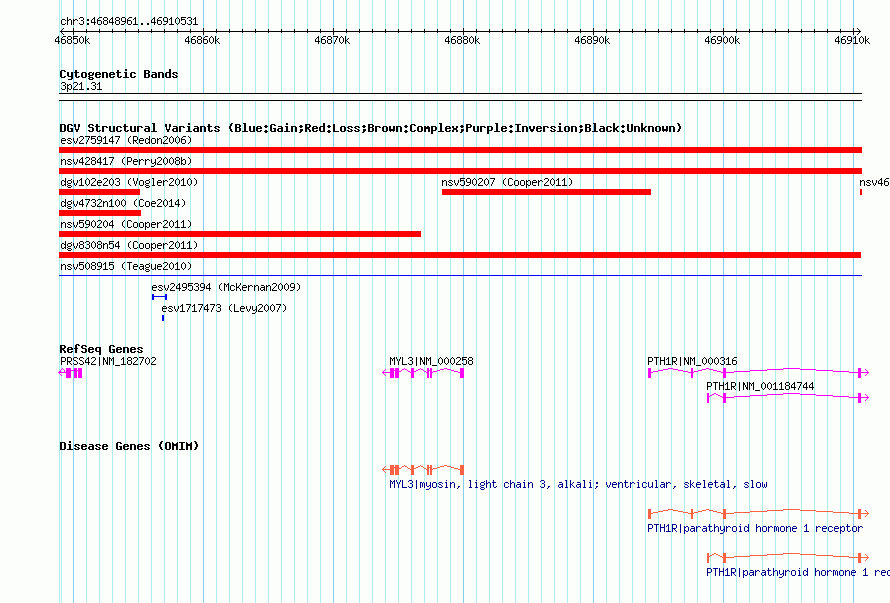Open the dgv8308n54 (Cooper2011) label
The image size is (890, 603).
(x=129, y=245)
